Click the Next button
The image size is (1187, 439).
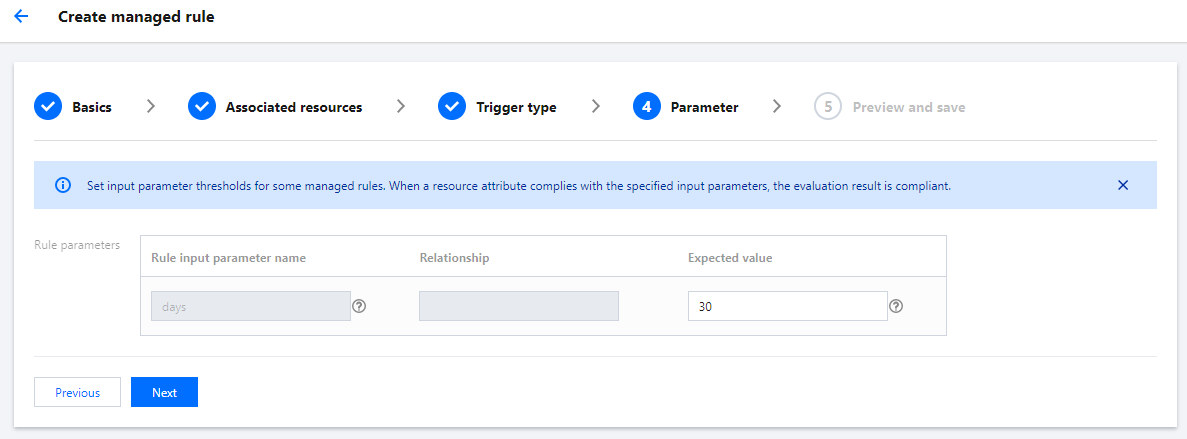[x=164, y=392]
